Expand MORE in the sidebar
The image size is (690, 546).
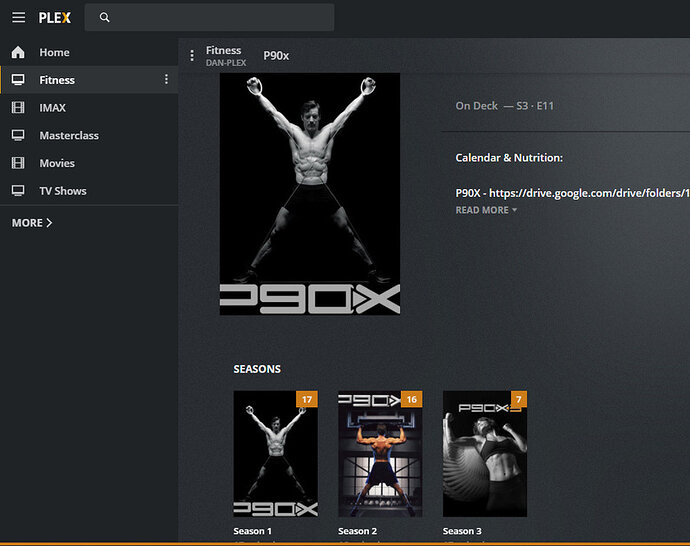click(x=32, y=223)
